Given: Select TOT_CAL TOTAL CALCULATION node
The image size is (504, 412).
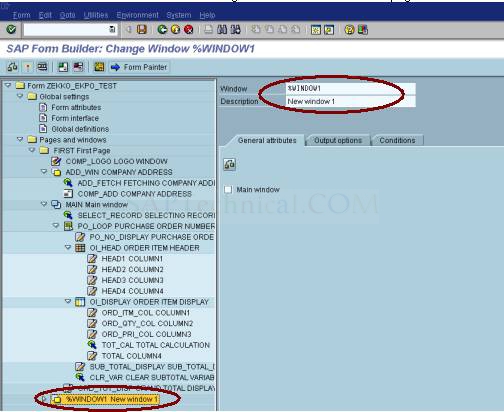Looking at the screenshot, I should pos(155,345).
